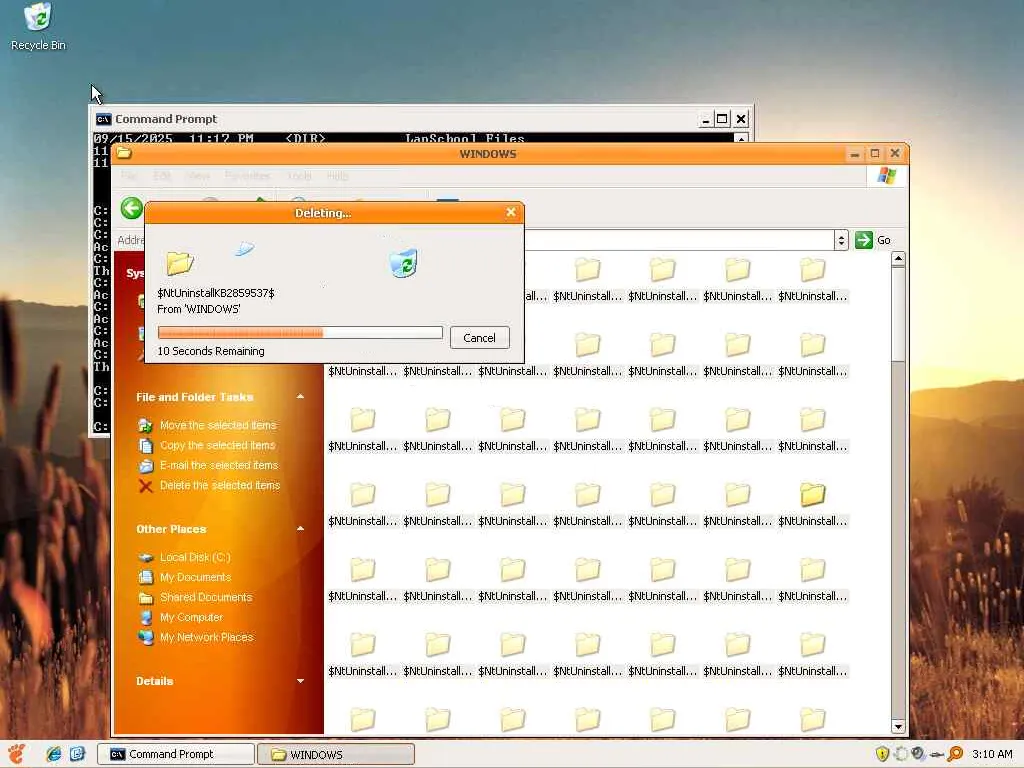Click the WINDOWS explorer scrollbar up arrow

(x=898, y=259)
